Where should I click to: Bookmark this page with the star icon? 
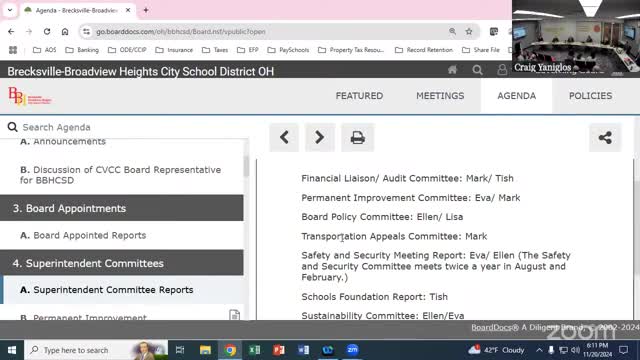[469, 31]
